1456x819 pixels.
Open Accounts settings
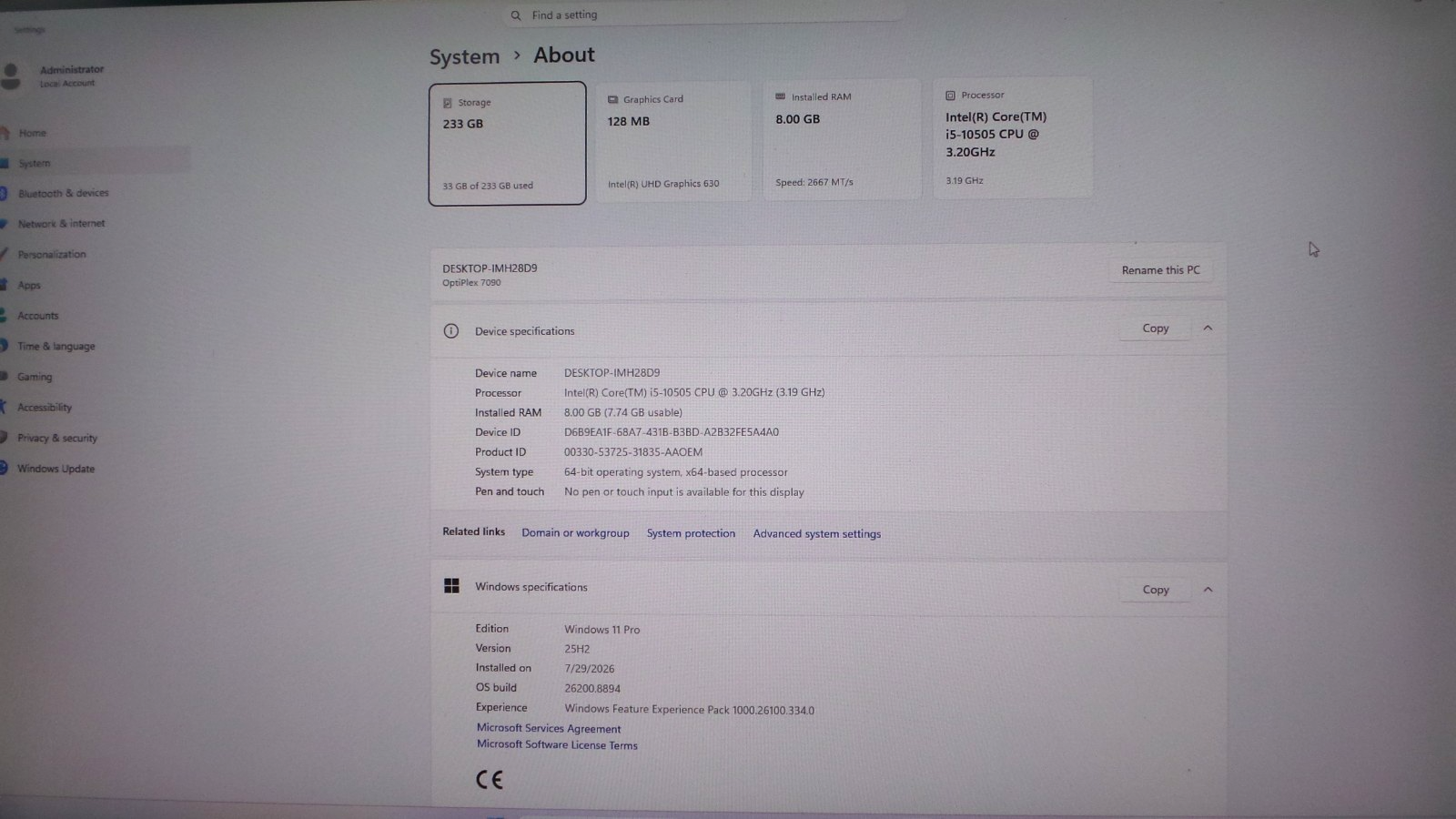tap(38, 316)
